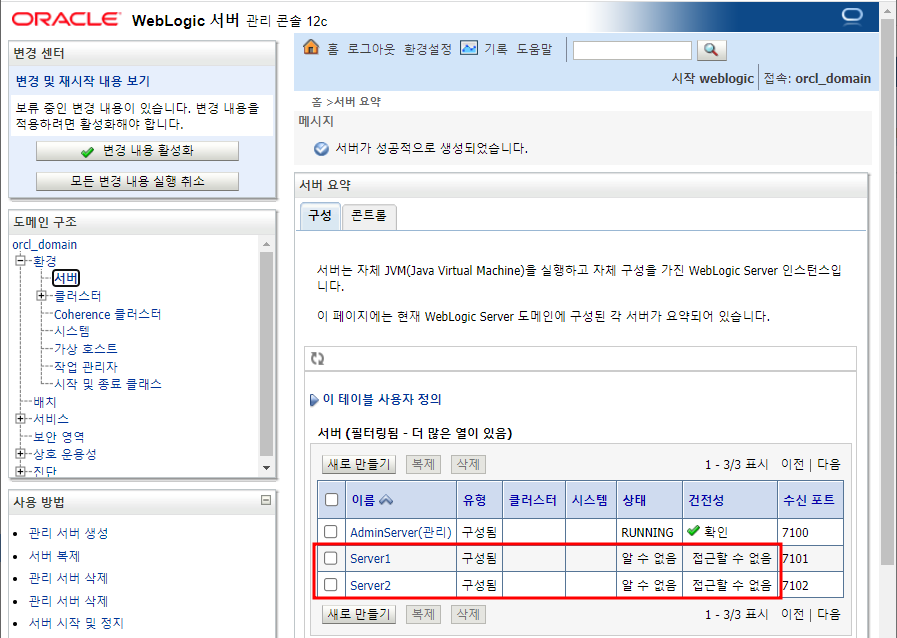Select 시작 및 종료 클래스 in the tree
Viewport: 897px width, 638px height.
coord(108,384)
